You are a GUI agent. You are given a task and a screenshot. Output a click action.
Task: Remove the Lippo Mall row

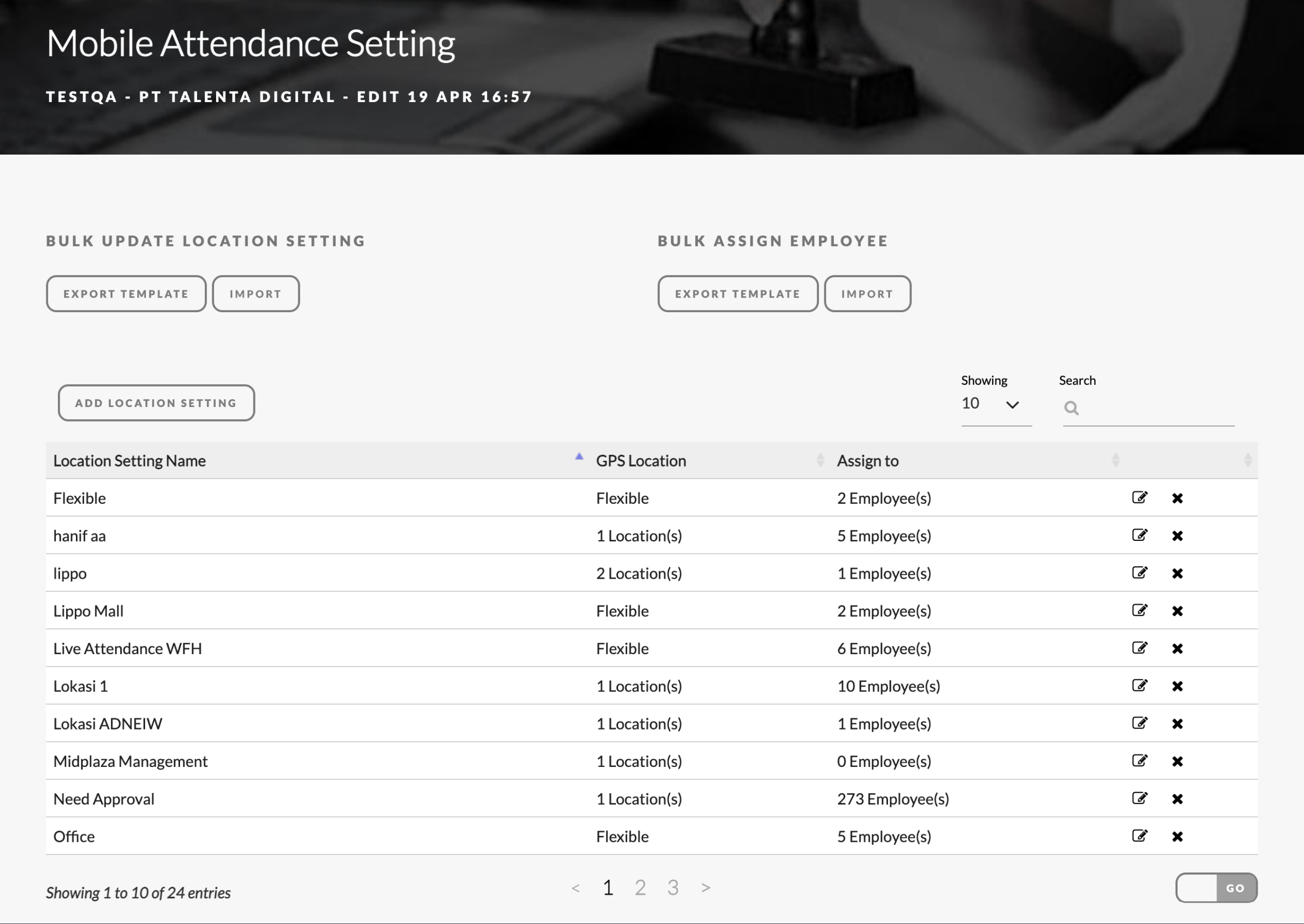(x=1177, y=610)
